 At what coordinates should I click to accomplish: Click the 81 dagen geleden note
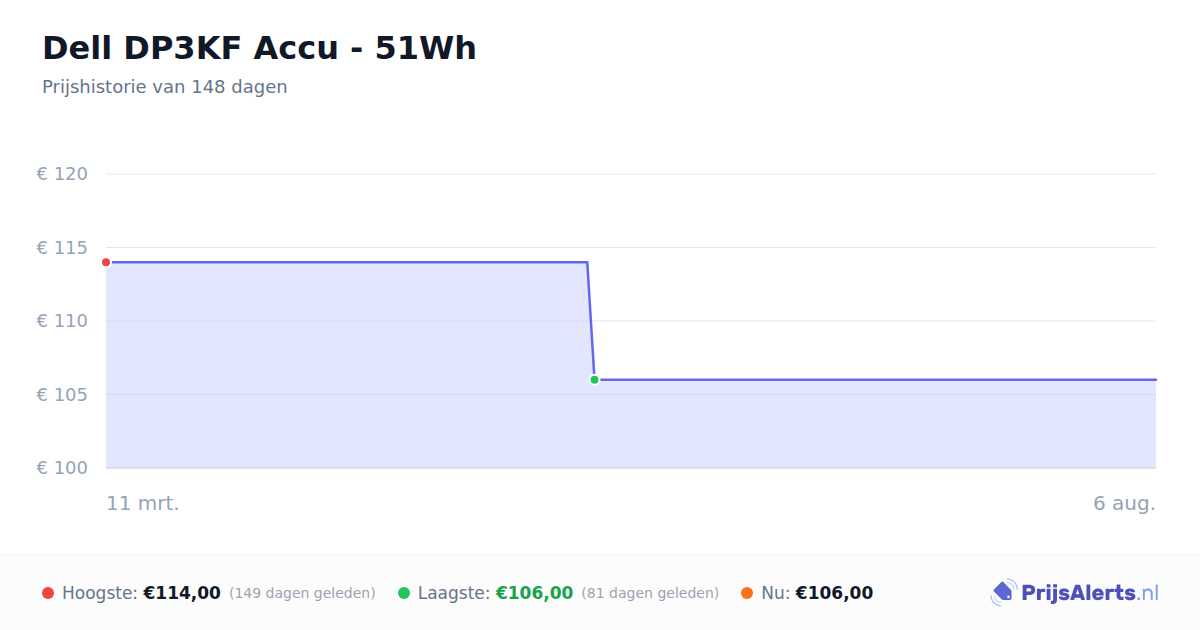pyautogui.click(x=650, y=593)
